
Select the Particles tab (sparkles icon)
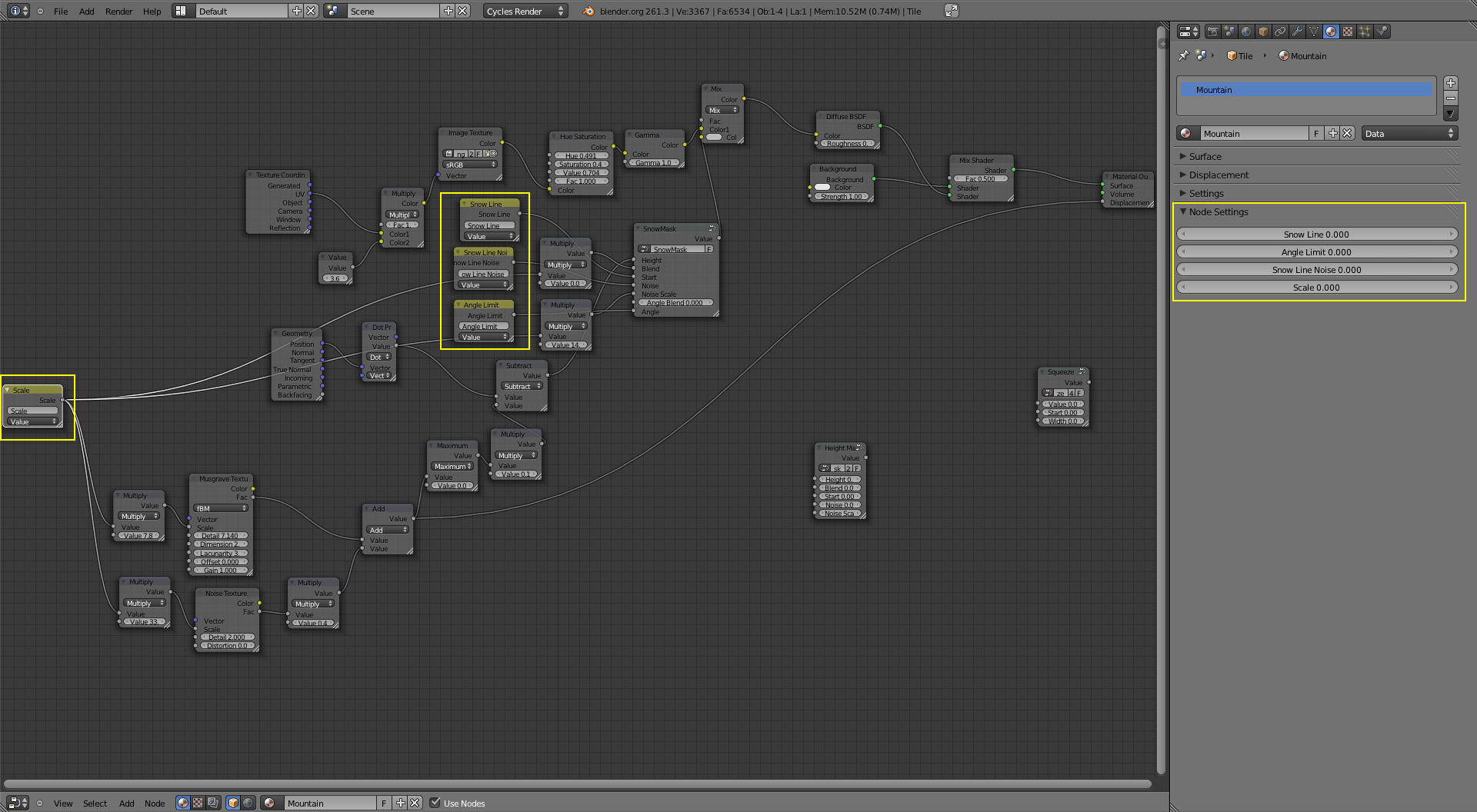1365,32
